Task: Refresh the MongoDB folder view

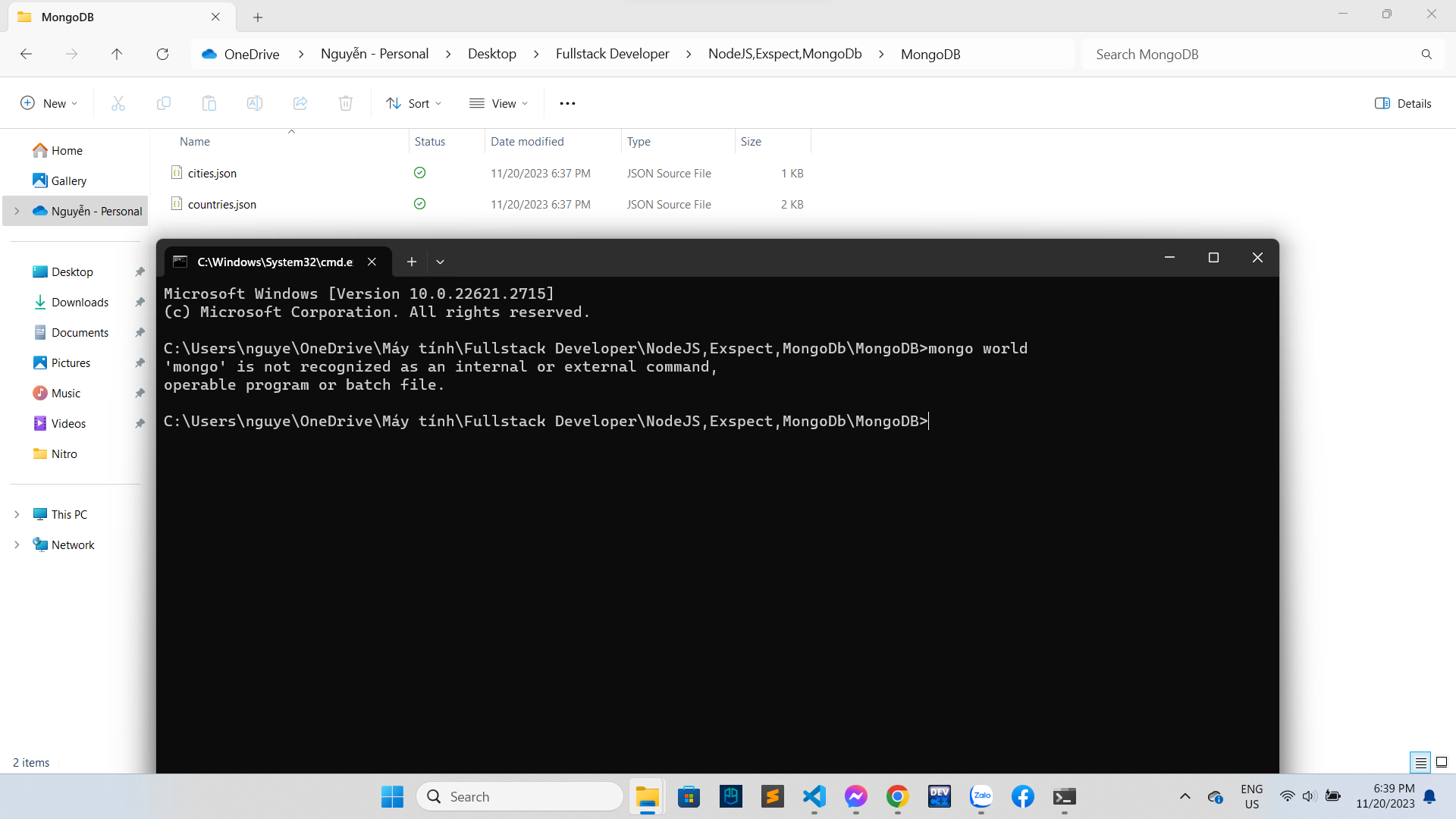Action: click(x=162, y=54)
